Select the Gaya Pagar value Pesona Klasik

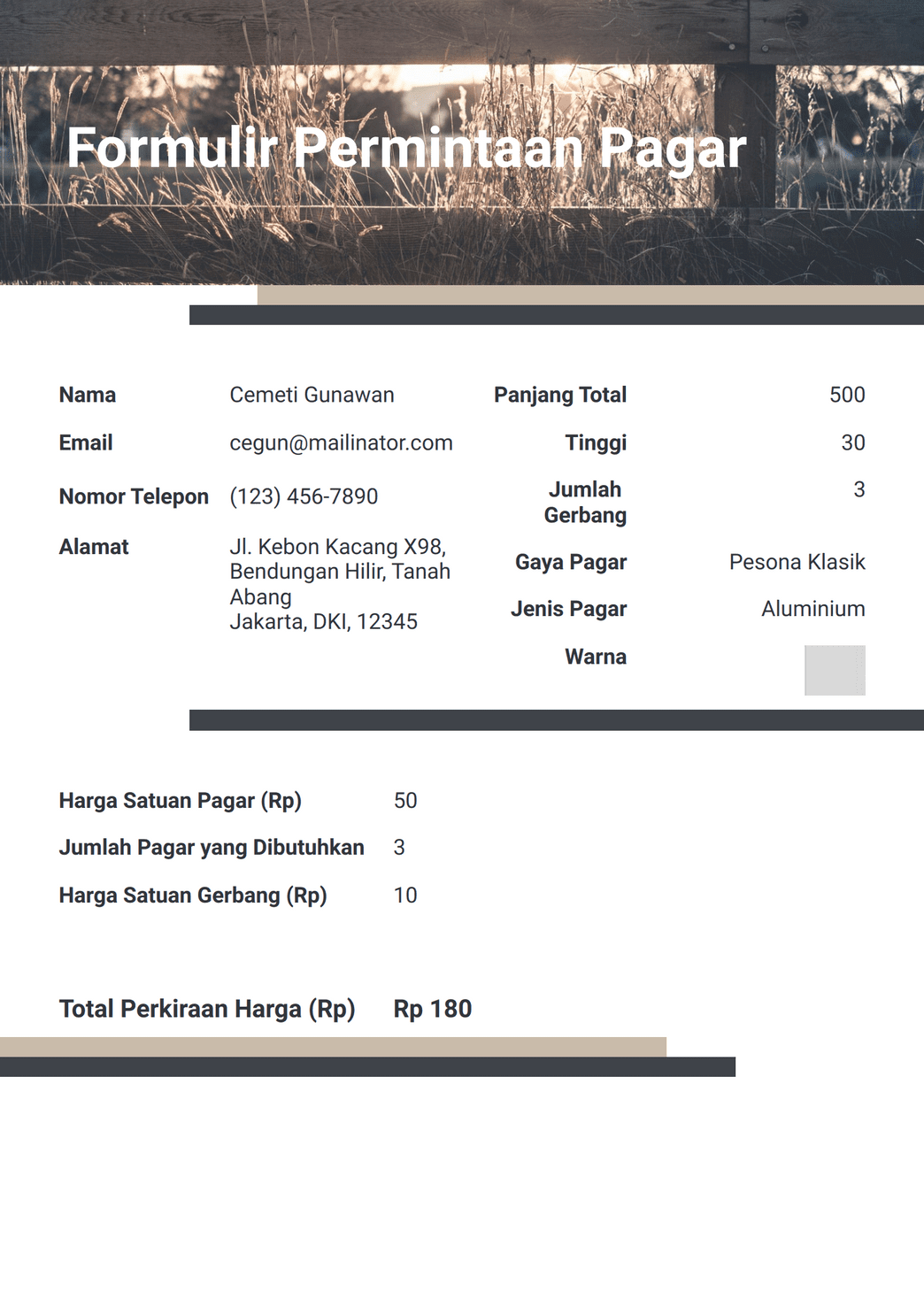797,561
